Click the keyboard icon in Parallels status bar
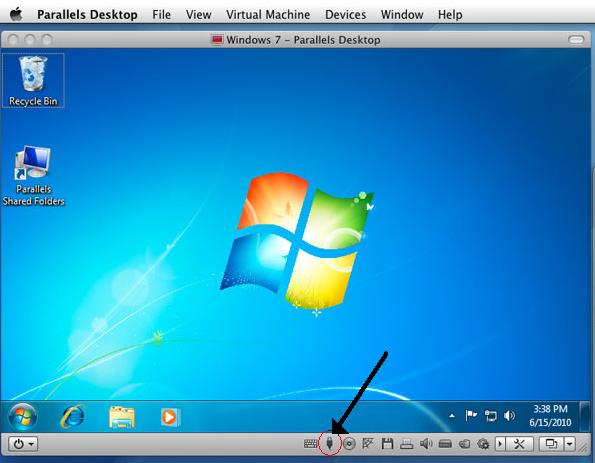Screen dimensions: 595x463 pyautogui.click(x=310, y=444)
